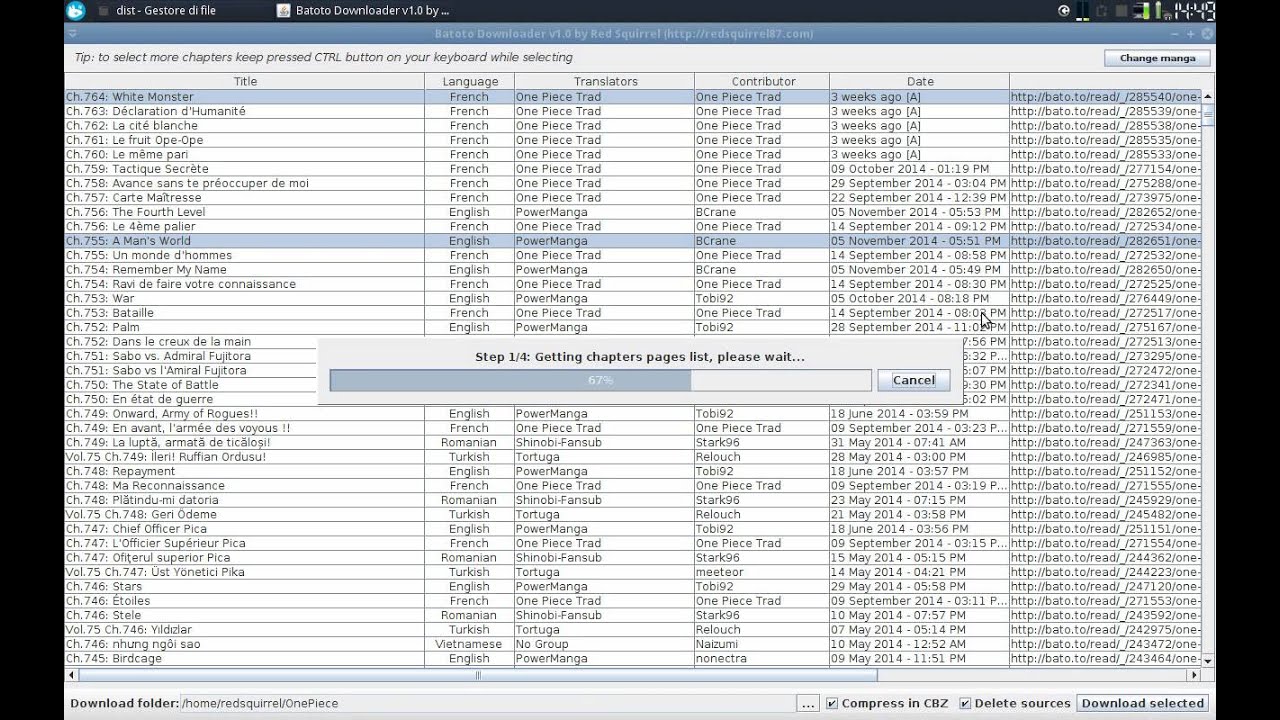
Task: Open the window menu arrow in titlebar
Action: 72,34
